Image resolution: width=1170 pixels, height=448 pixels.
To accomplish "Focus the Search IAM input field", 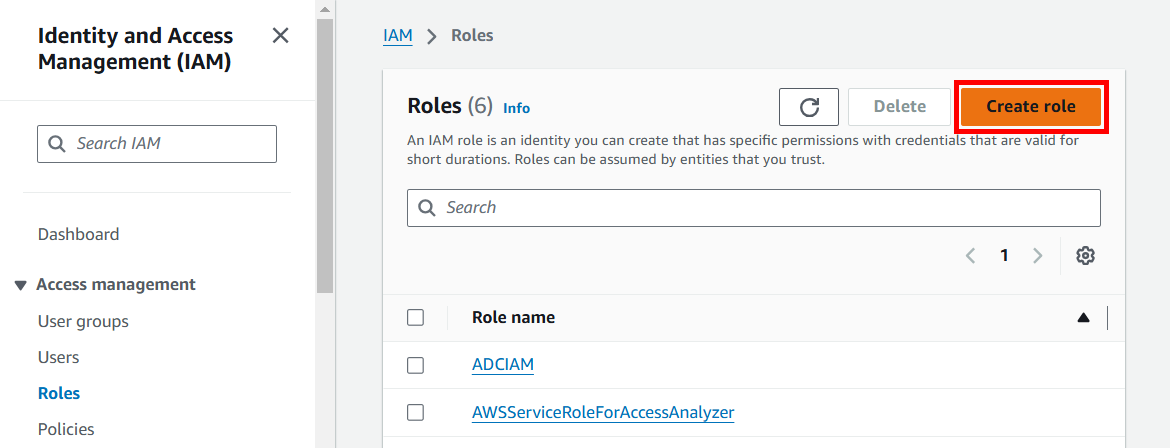I will pyautogui.click(x=157, y=143).
